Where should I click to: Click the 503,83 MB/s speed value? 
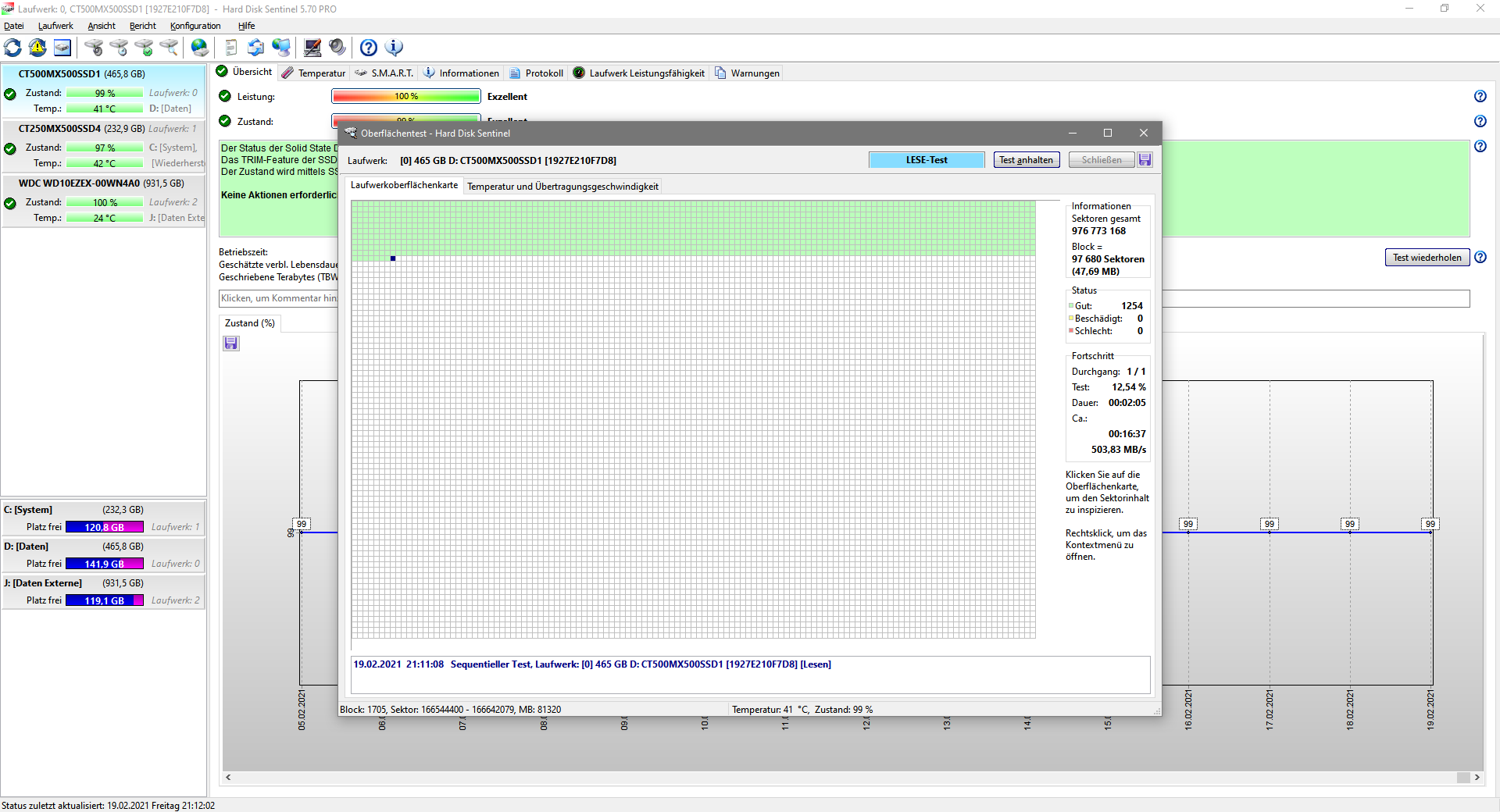pos(1119,450)
